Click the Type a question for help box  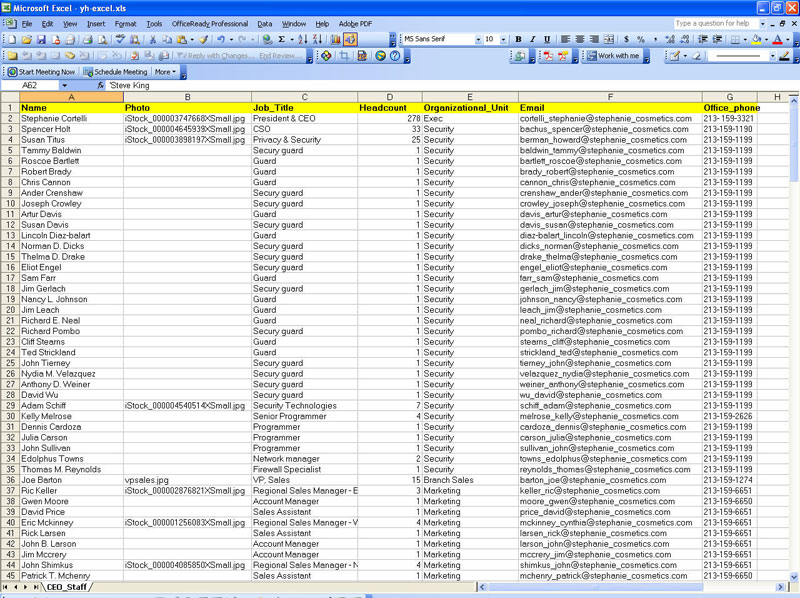pos(716,23)
